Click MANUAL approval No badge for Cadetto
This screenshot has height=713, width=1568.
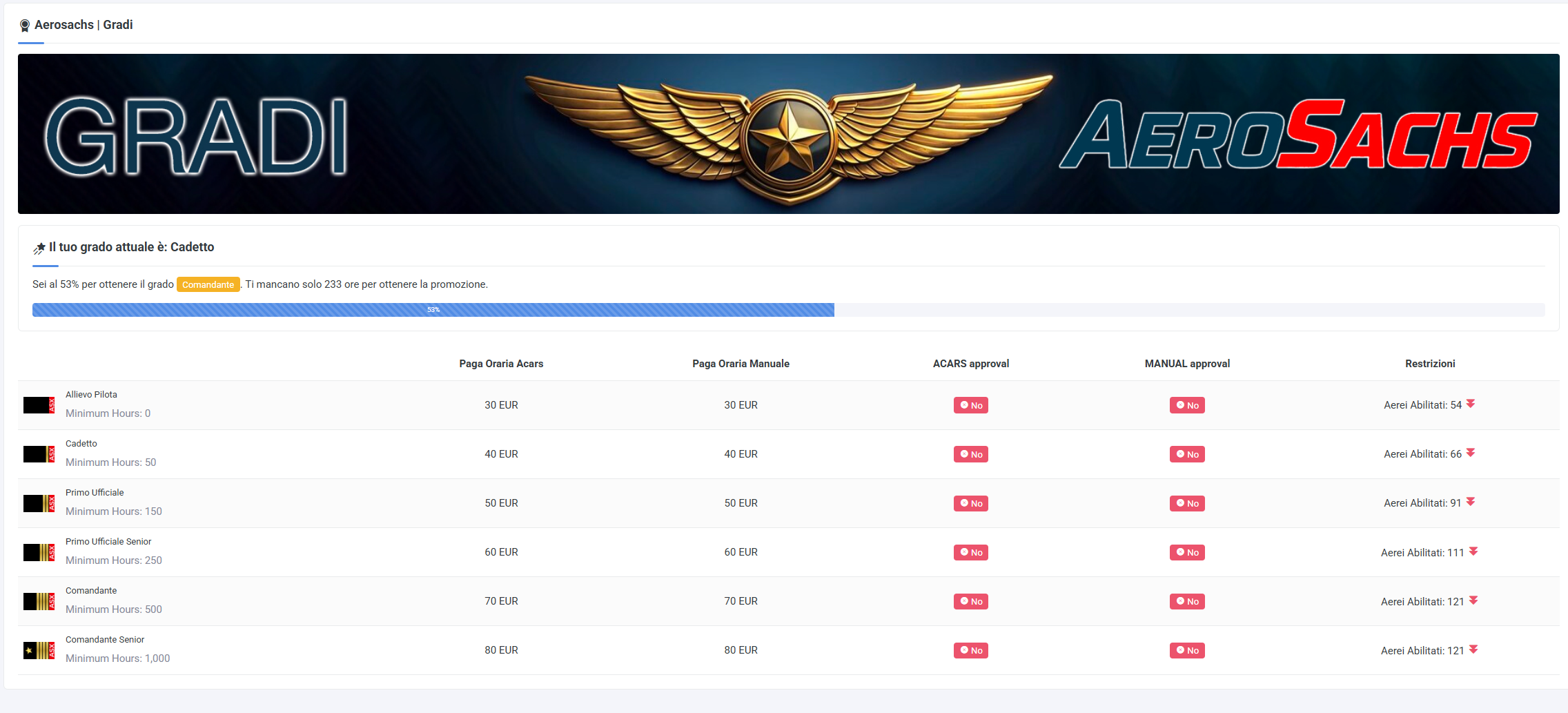pos(1186,454)
